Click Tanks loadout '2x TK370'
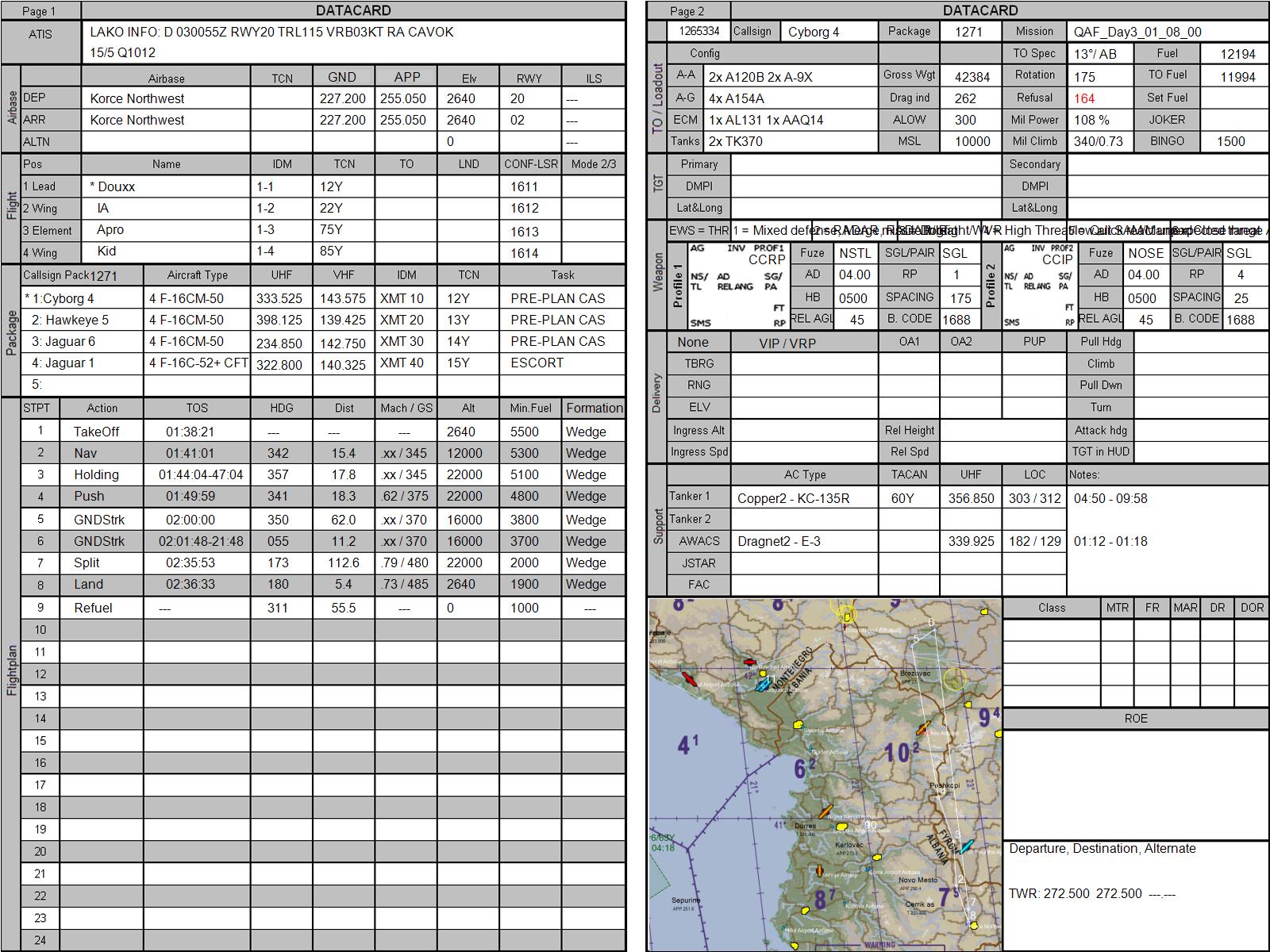Screen dimensions: 1270x952 coord(735,142)
